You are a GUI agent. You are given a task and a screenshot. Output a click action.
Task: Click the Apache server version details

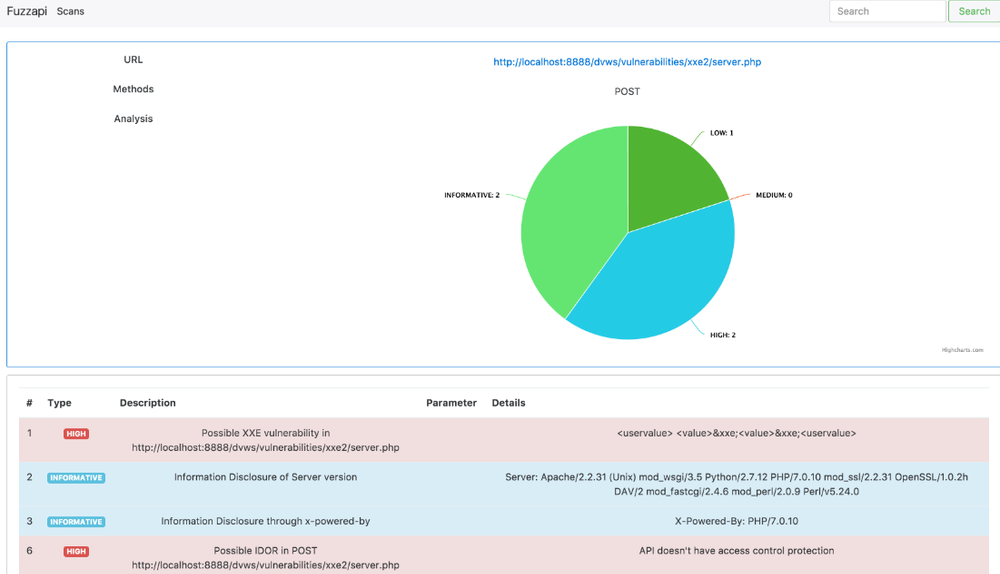(x=737, y=484)
